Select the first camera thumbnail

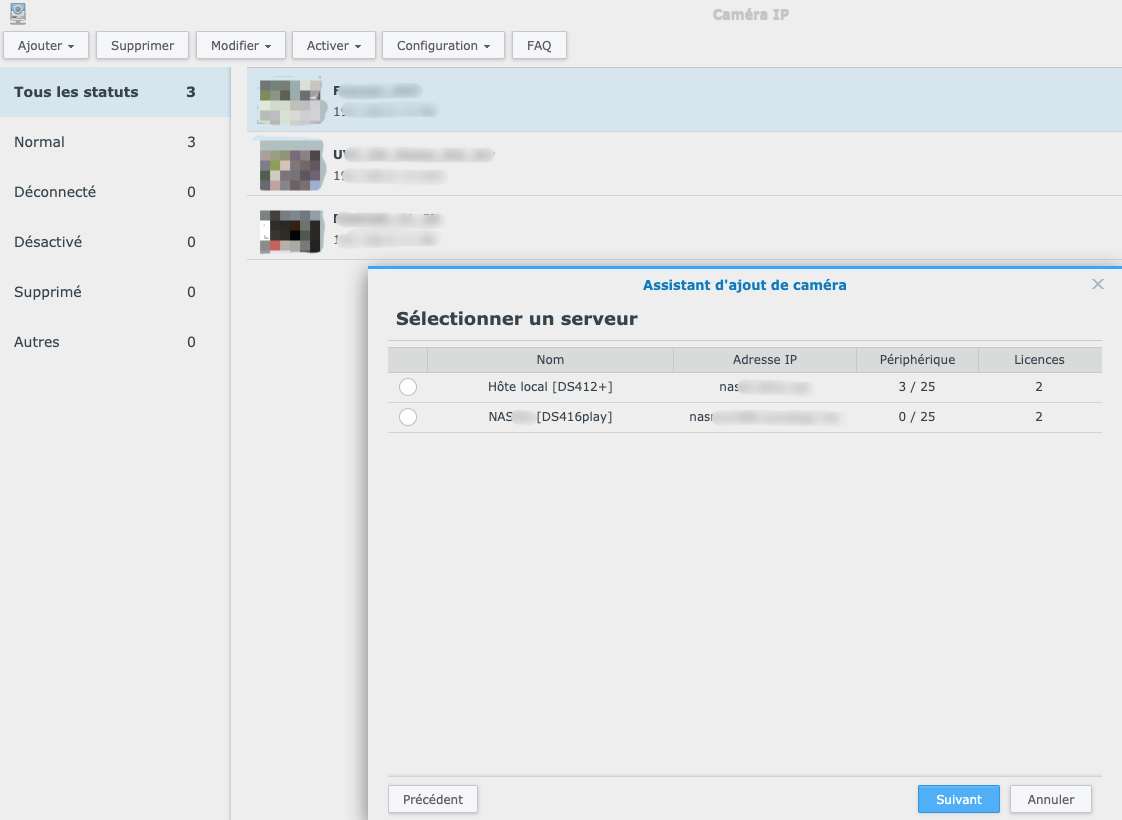(x=290, y=100)
